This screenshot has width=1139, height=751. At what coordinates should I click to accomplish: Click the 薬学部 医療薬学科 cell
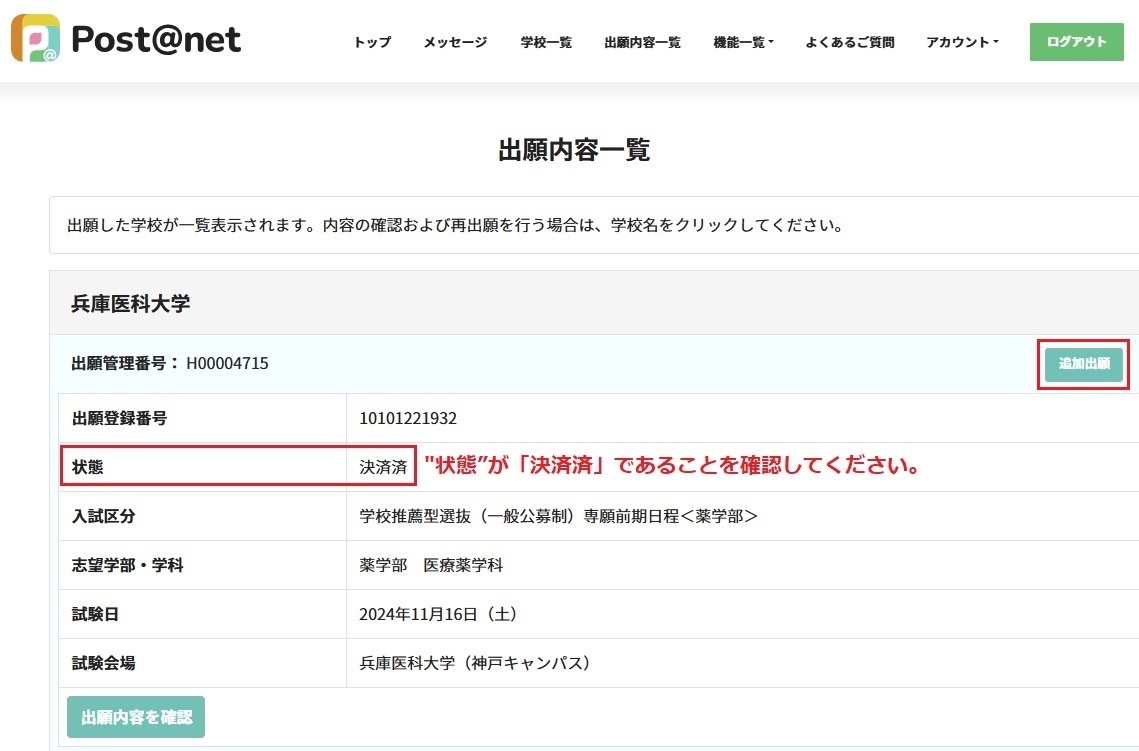click(431, 565)
